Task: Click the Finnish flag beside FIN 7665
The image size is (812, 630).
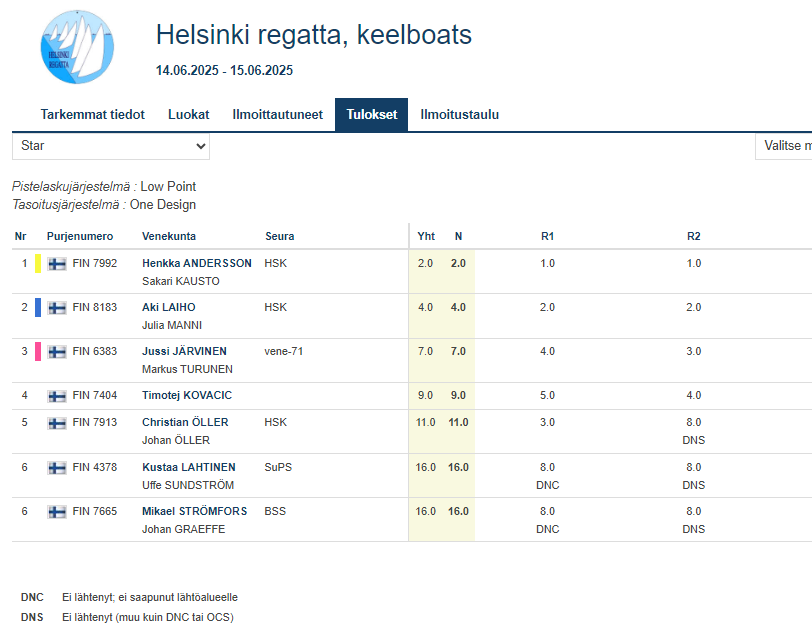Action: coord(57,511)
